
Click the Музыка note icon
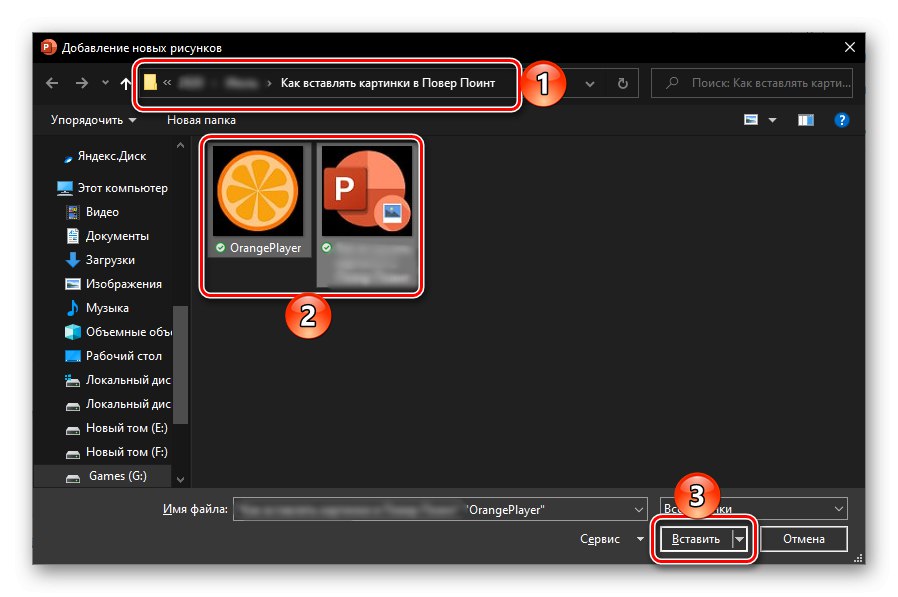click(x=73, y=308)
